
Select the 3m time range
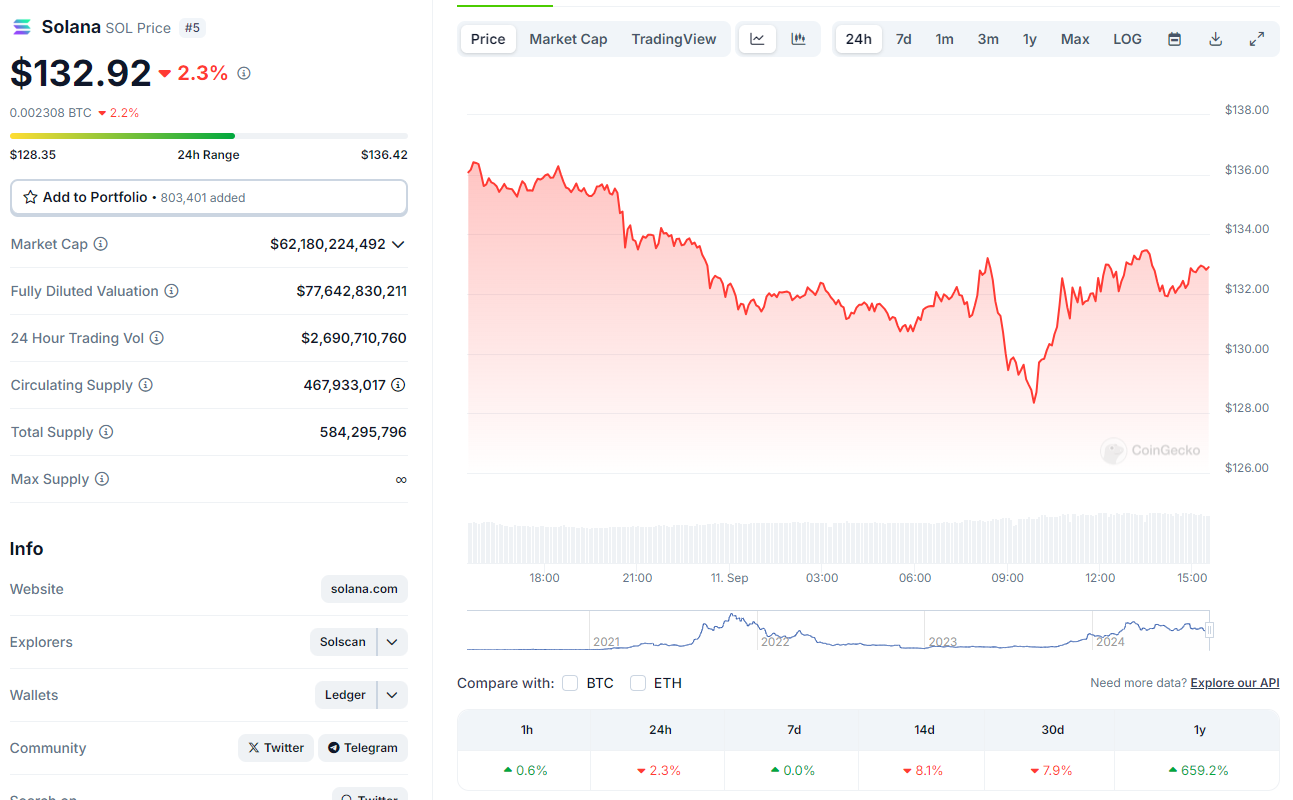pyautogui.click(x=988, y=39)
